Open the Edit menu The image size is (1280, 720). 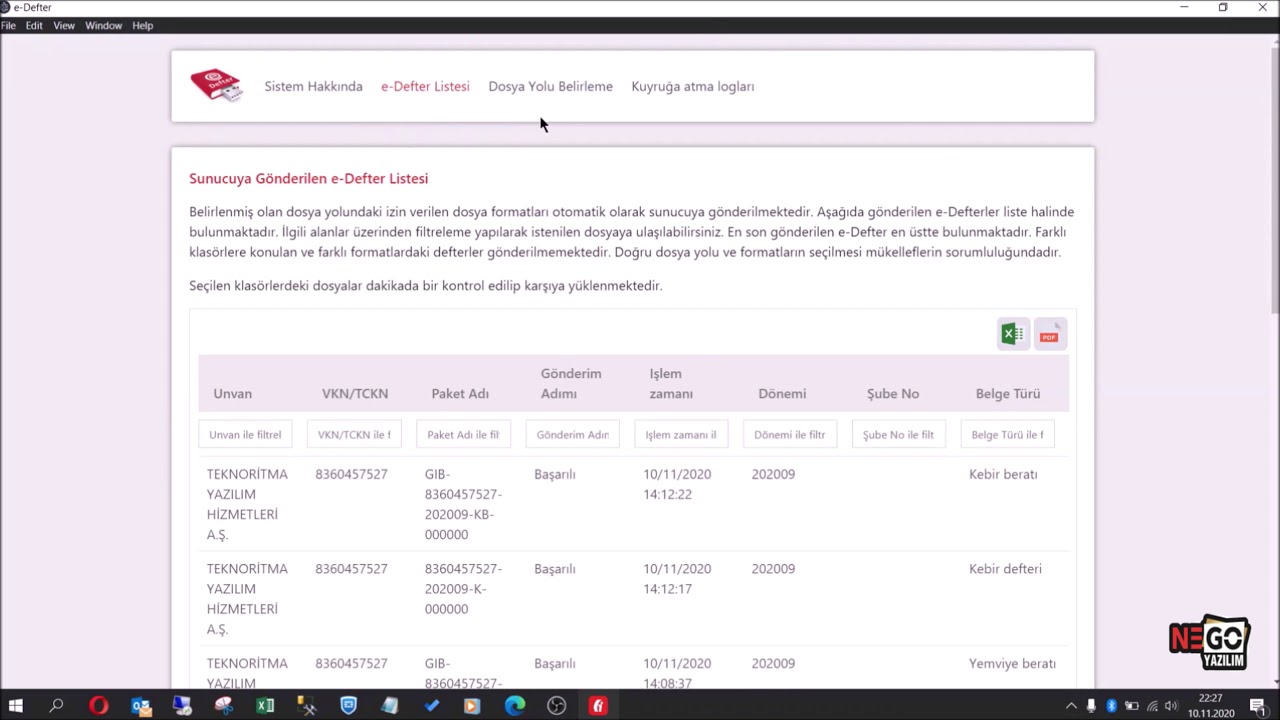point(34,25)
